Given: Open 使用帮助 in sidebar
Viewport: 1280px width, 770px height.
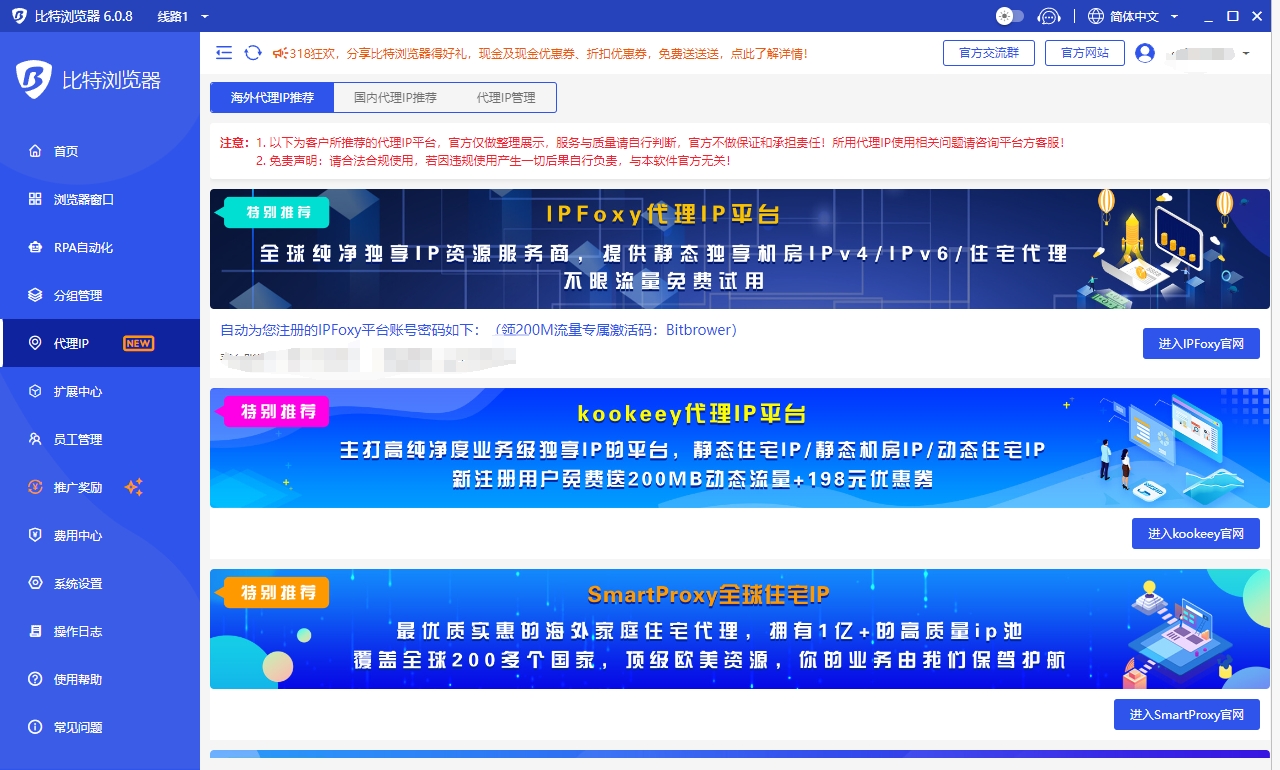Looking at the screenshot, I should pos(100,679).
